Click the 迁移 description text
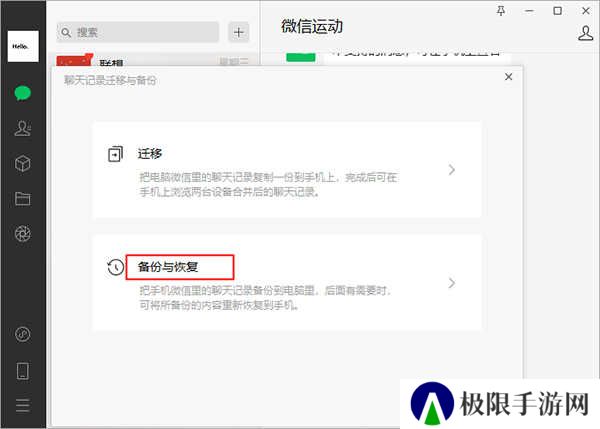This screenshot has height=429, width=600. (268, 184)
